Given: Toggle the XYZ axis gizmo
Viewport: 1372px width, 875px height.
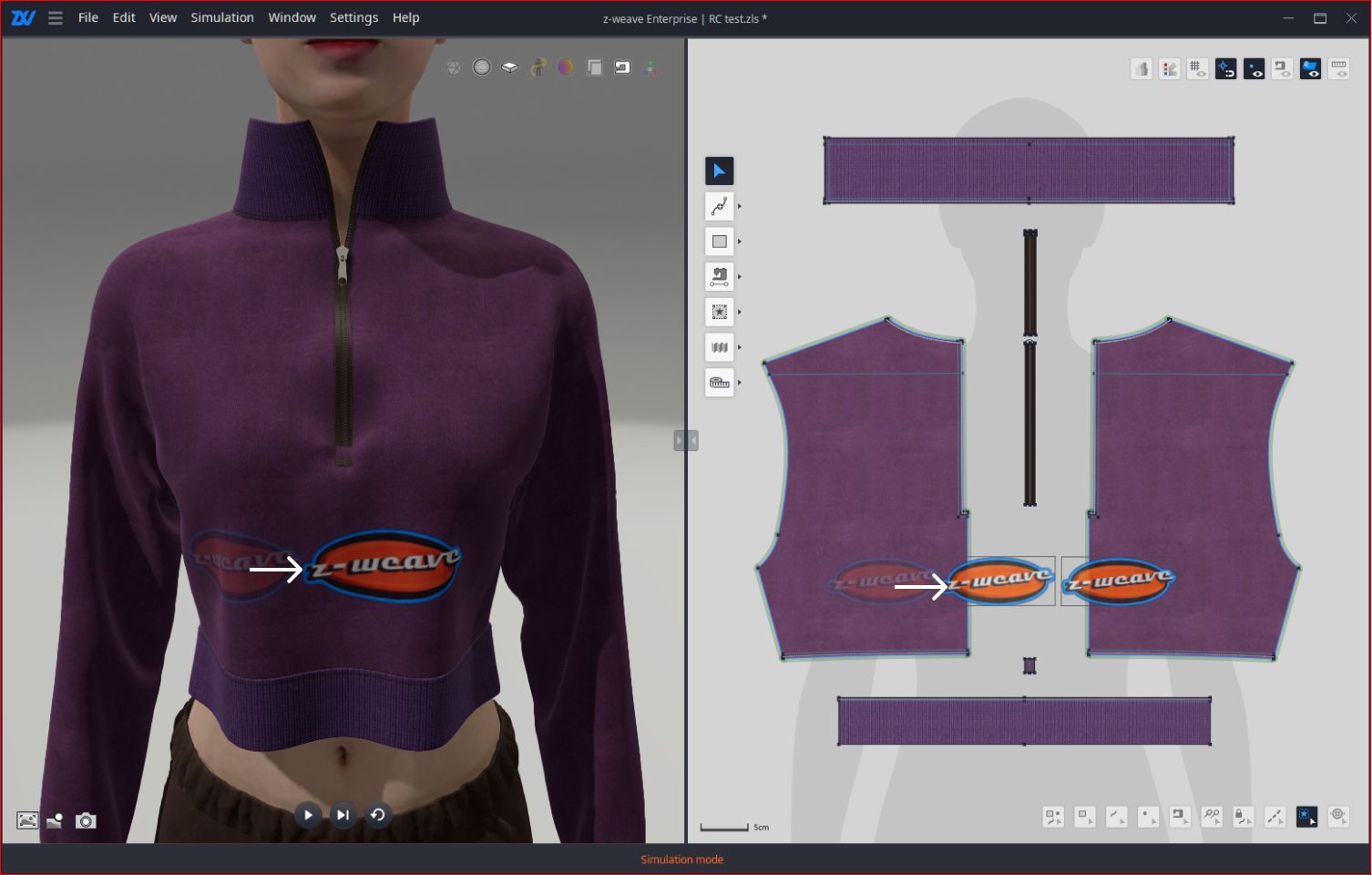Looking at the screenshot, I should click(x=650, y=67).
